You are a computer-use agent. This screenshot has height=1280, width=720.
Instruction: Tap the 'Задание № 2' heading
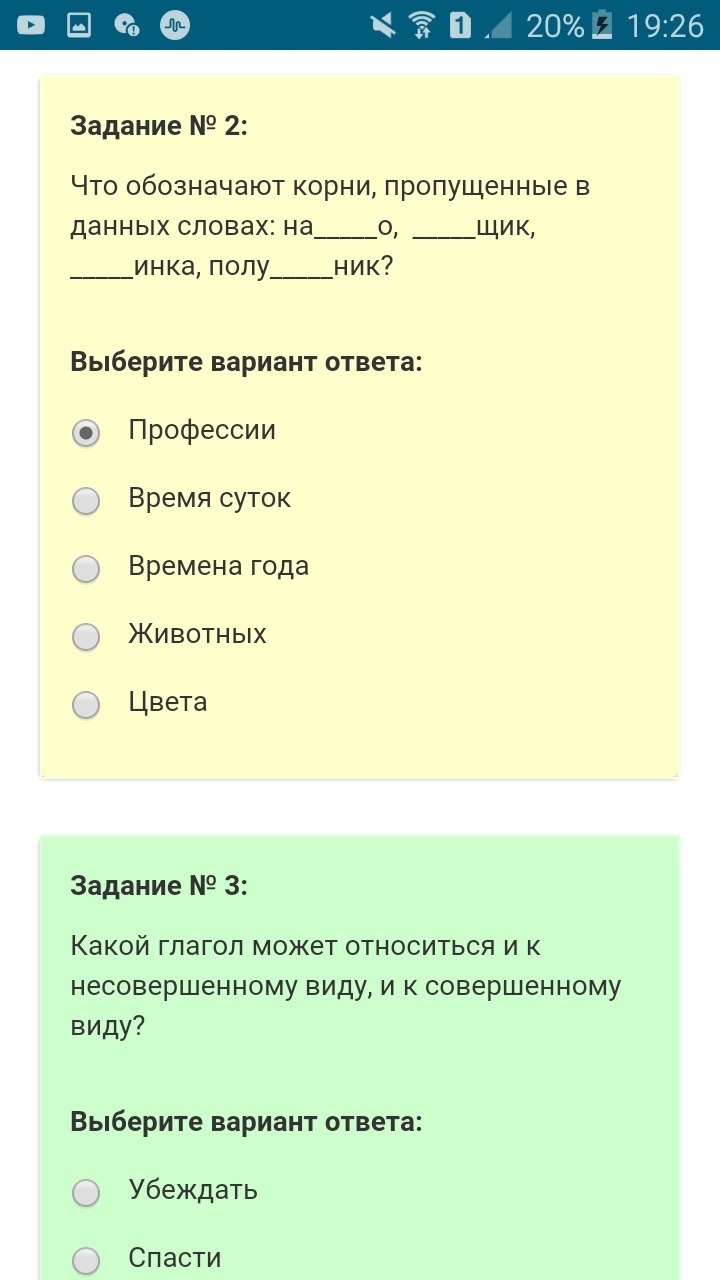click(158, 126)
